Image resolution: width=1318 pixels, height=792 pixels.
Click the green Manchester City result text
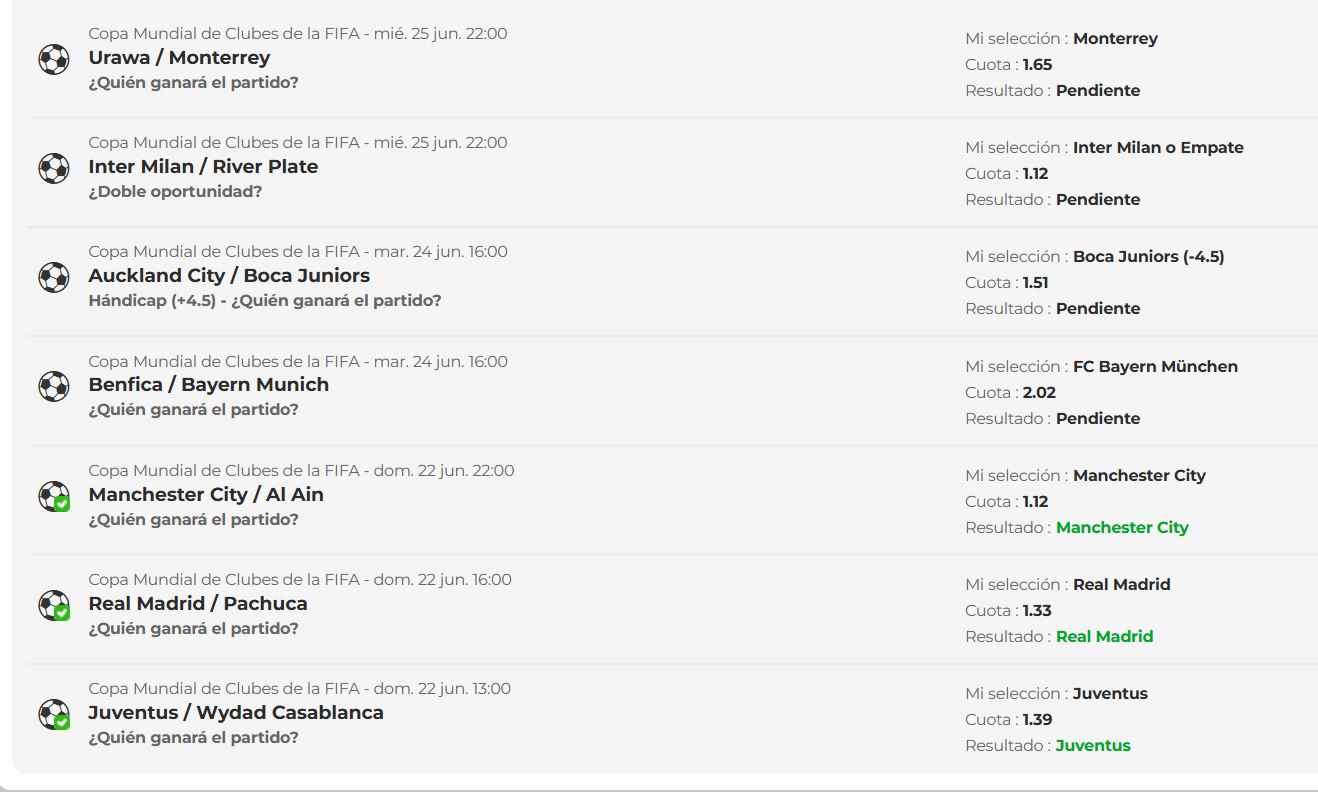click(1122, 527)
